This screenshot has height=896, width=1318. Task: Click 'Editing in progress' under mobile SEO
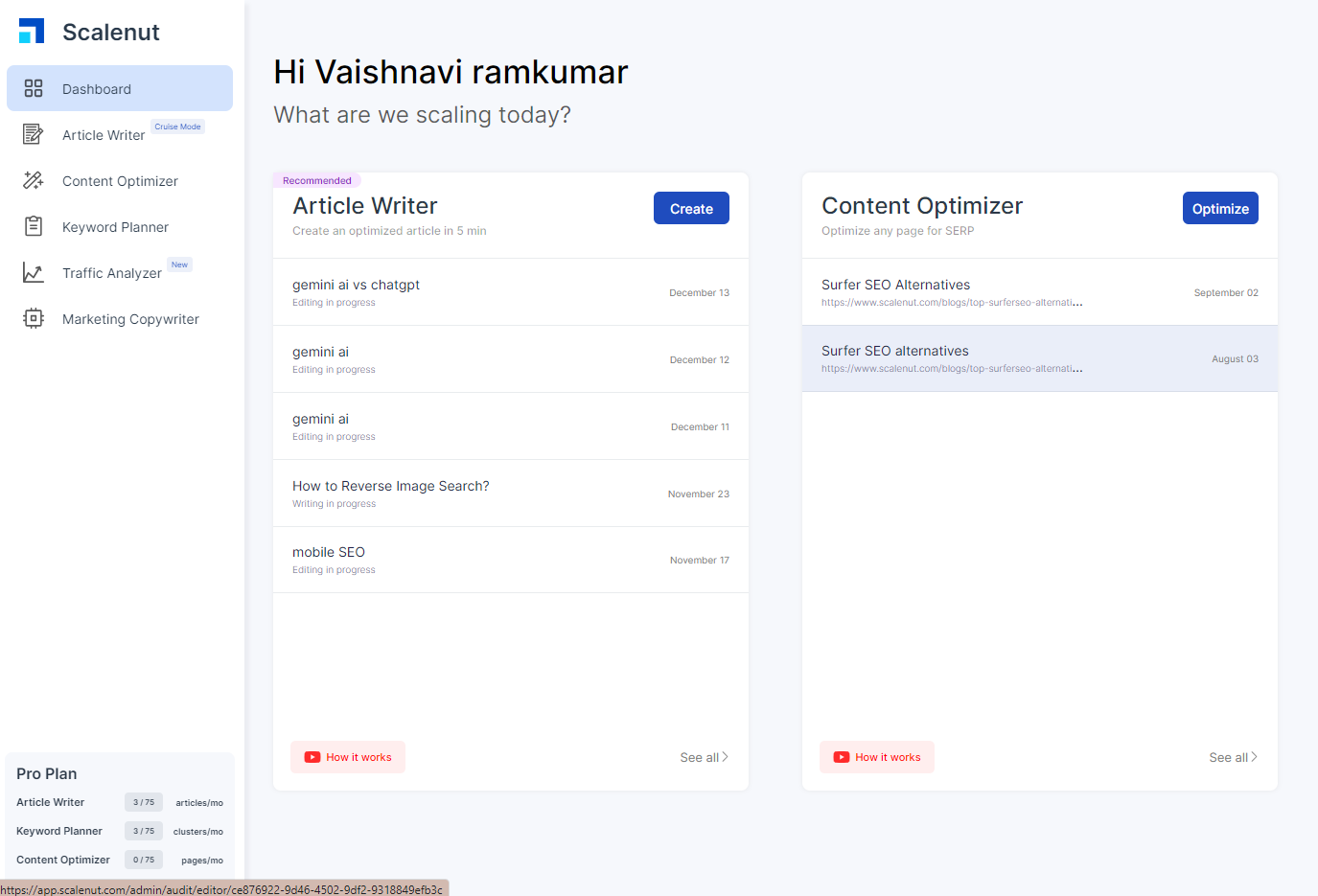point(335,570)
